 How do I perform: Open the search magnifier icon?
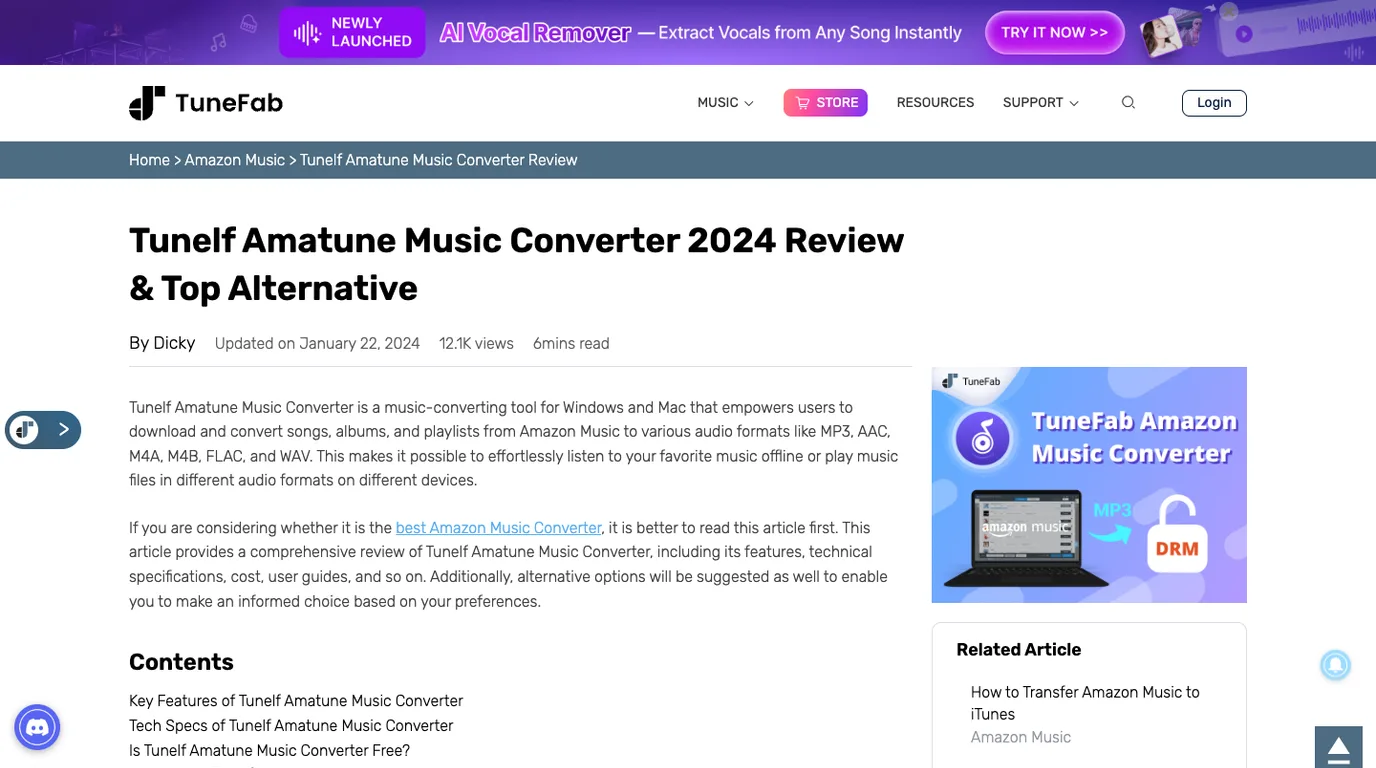pyautogui.click(x=1128, y=103)
